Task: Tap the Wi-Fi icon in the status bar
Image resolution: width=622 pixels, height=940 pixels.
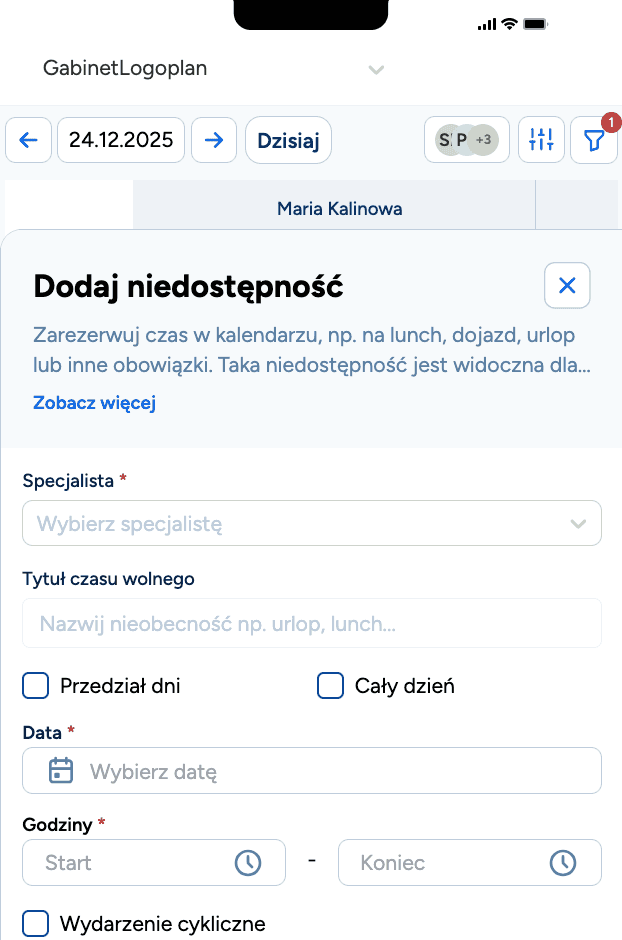Action: tap(511, 23)
